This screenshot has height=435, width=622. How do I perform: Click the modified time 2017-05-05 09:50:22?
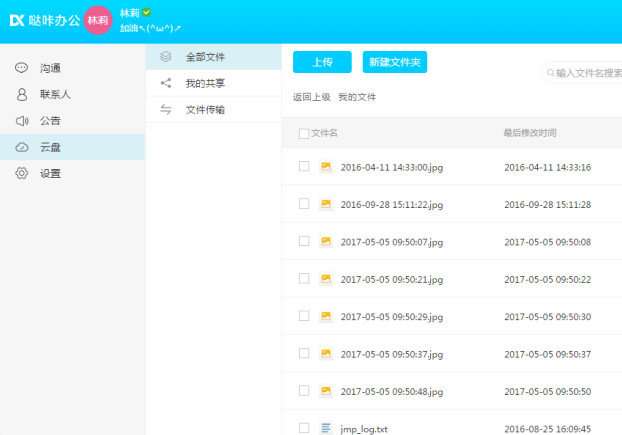point(547,279)
